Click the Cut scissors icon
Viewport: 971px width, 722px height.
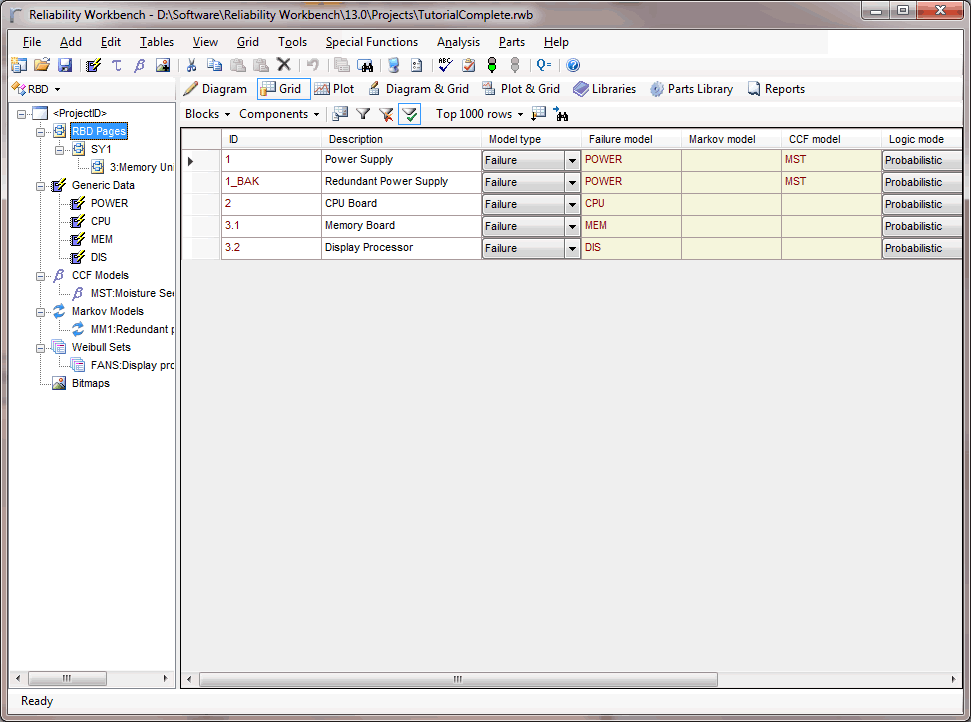pyautogui.click(x=191, y=65)
